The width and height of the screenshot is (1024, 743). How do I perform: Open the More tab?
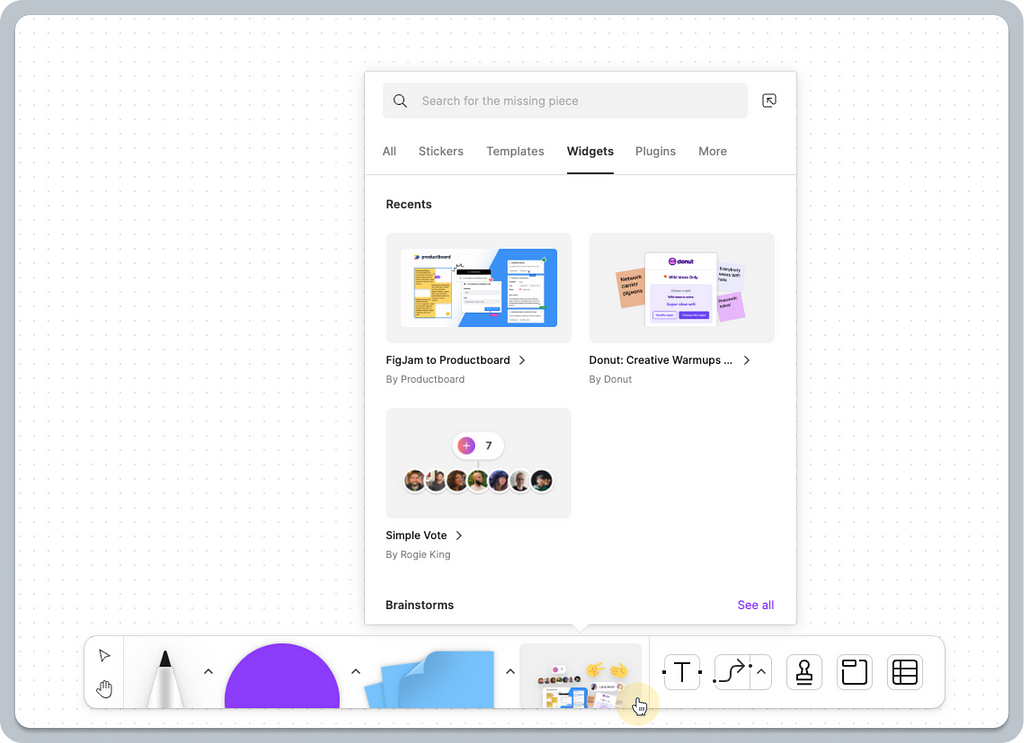712,151
